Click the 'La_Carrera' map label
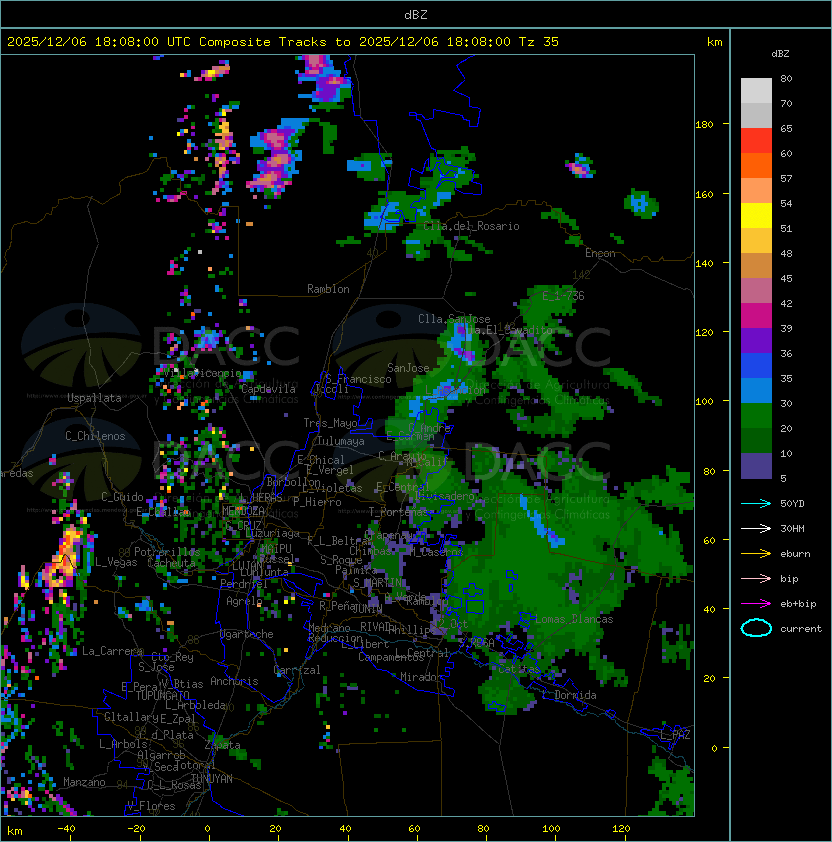Image resolution: width=832 pixels, height=842 pixels. pyautogui.click(x=113, y=651)
